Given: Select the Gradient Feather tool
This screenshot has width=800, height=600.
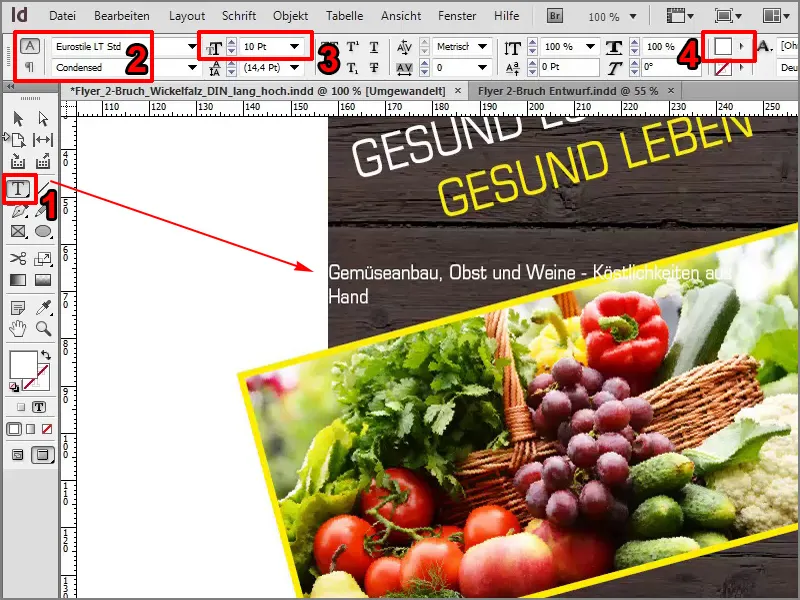Looking at the screenshot, I should [x=43, y=280].
